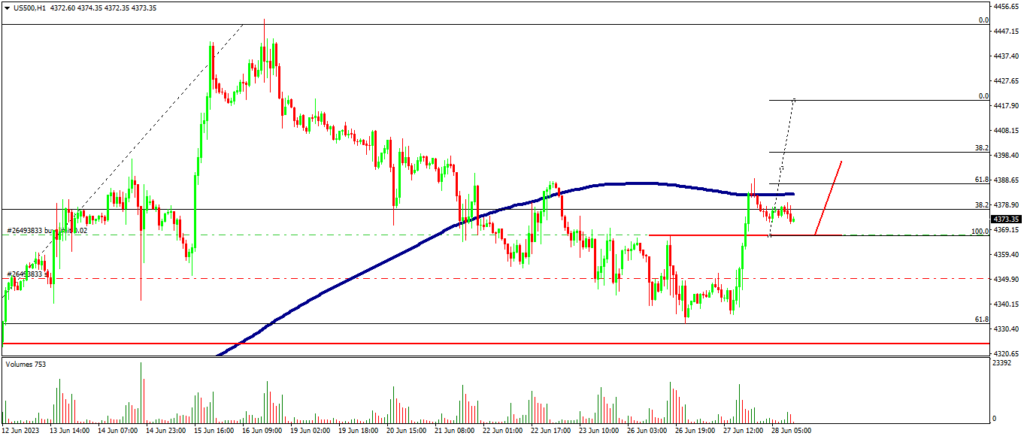The height and width of the screenshot is (439, 1024).
Task: Click the buy limit 0.02 order label
Action: point(60,230)
